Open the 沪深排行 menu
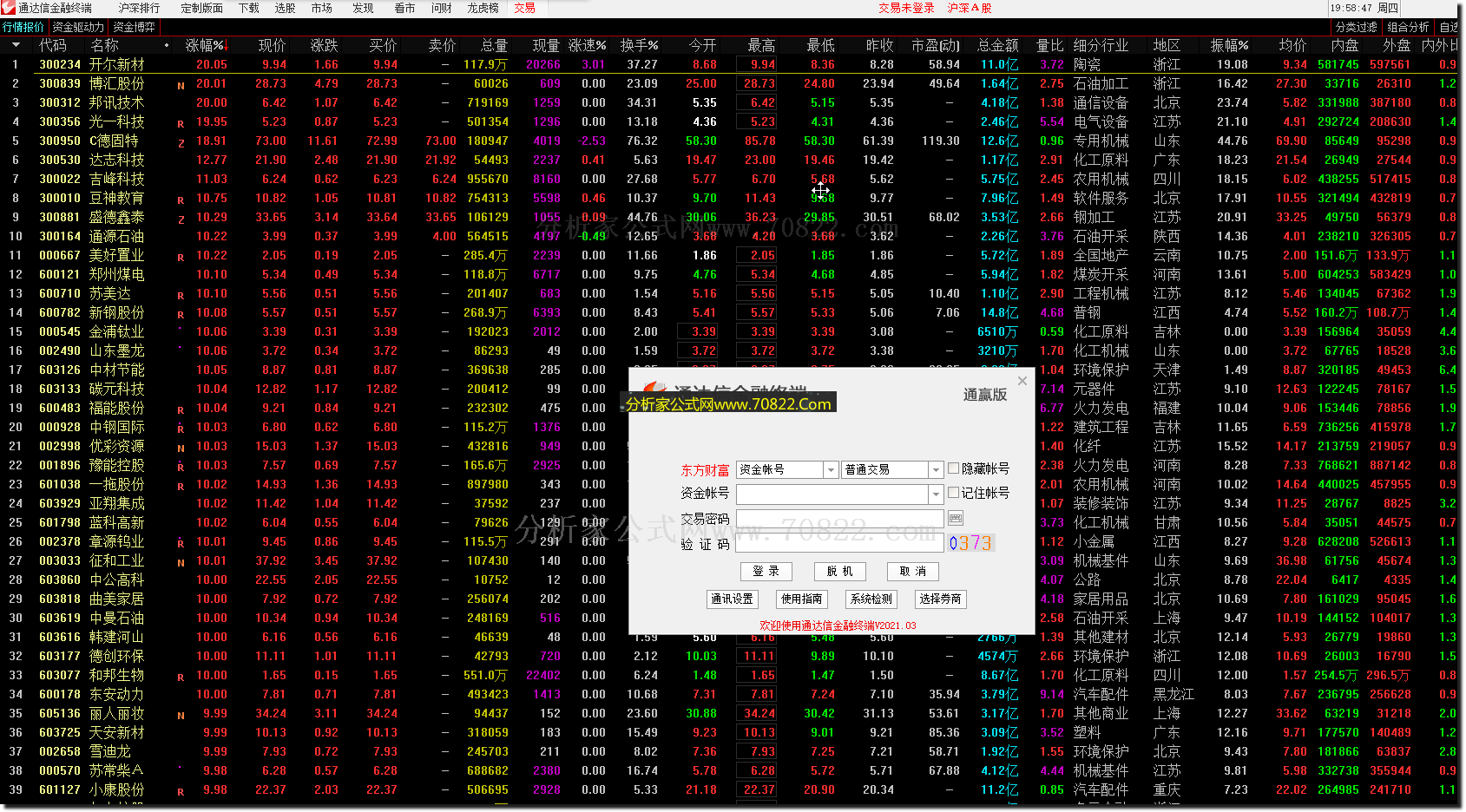Viewport: 1466px width, 812px height. click(140, 8)
